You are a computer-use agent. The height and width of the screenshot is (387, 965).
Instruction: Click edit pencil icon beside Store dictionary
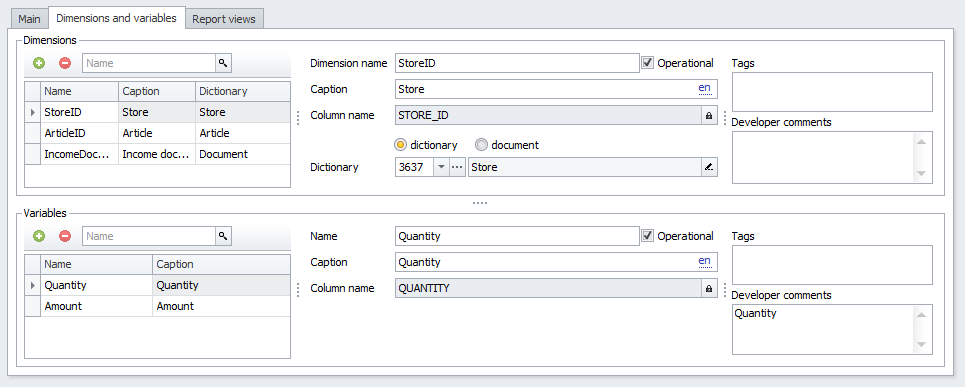point(708,167)
